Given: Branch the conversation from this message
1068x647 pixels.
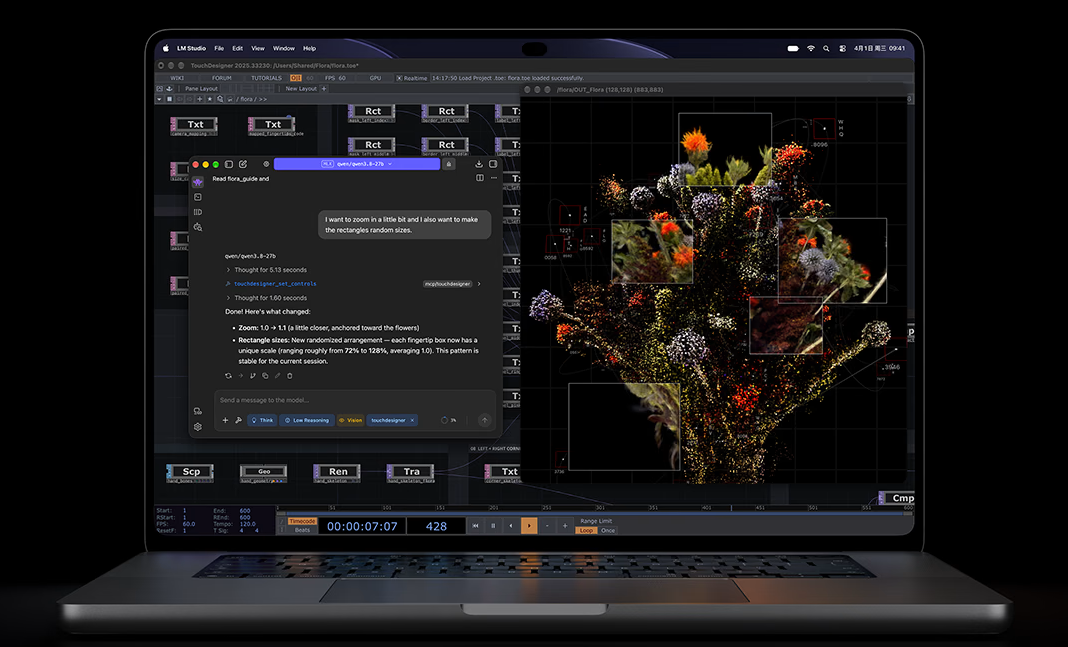Looking at the screenshot, I should click(x=253, y=375).
